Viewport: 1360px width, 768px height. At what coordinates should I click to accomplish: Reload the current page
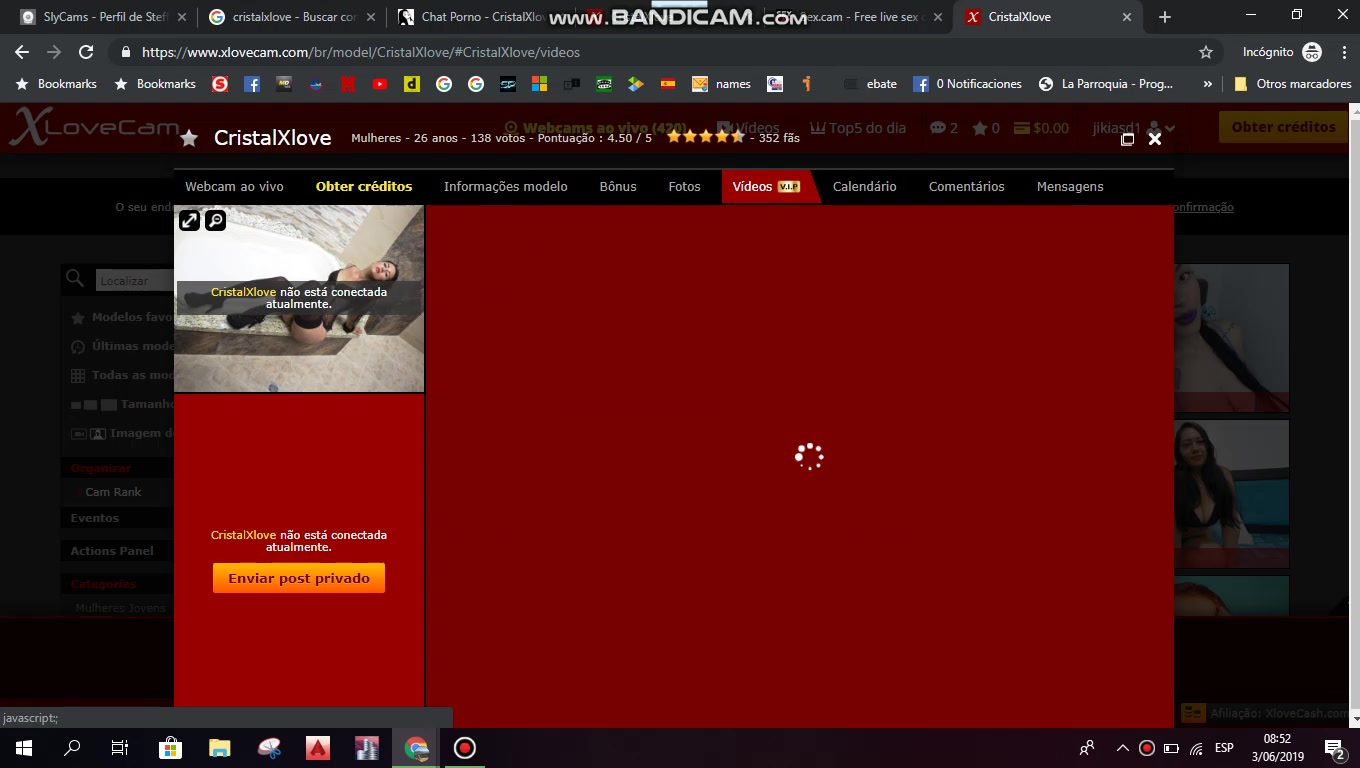[86, 52]
